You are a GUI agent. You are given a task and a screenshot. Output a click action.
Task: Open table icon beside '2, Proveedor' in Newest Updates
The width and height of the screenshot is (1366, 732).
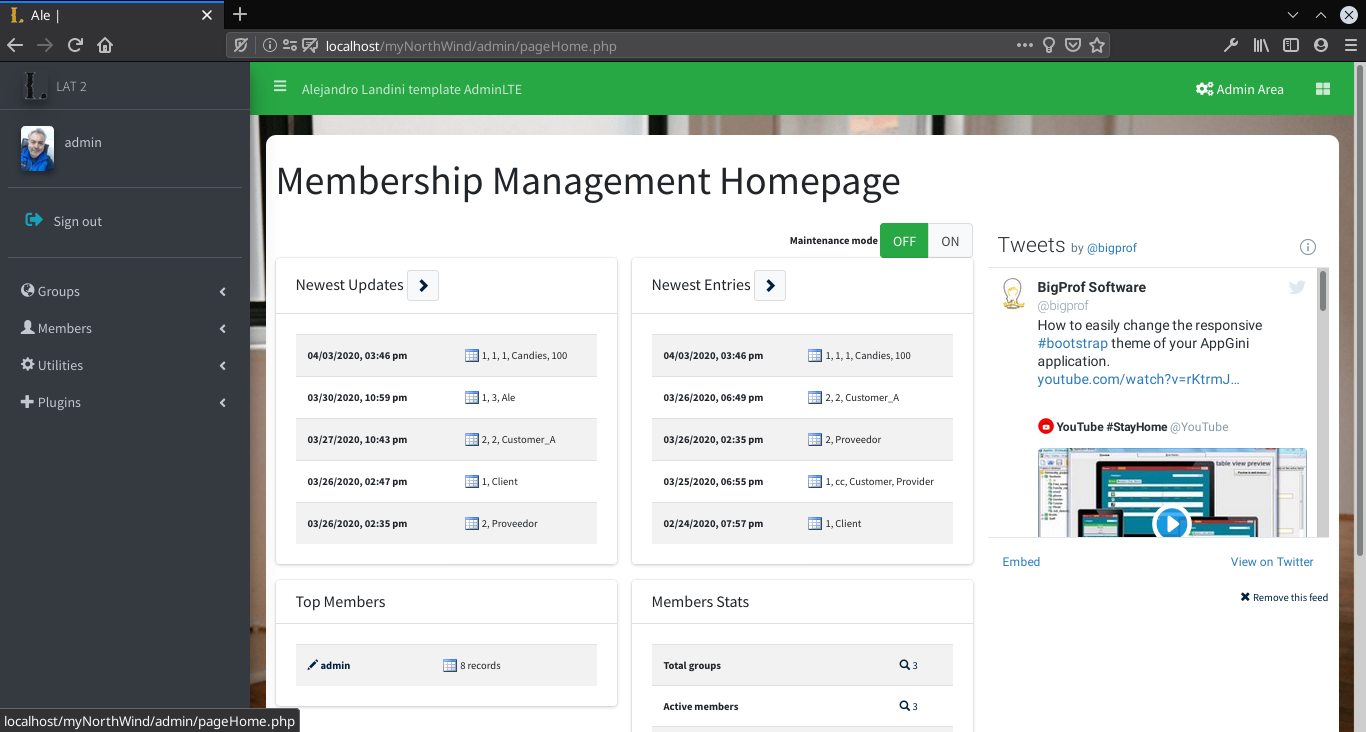coord(472,524)
